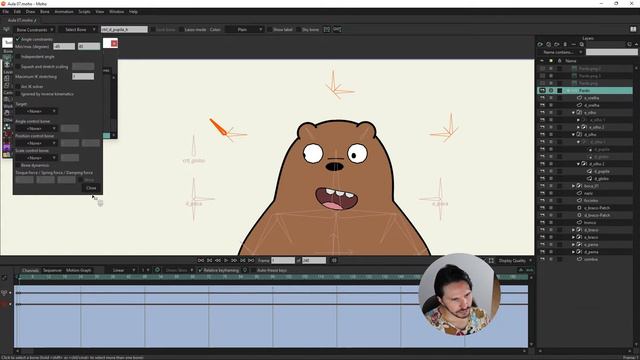Click the total frames field
This screenshot has width=640, height=360.
click(313, 260)
